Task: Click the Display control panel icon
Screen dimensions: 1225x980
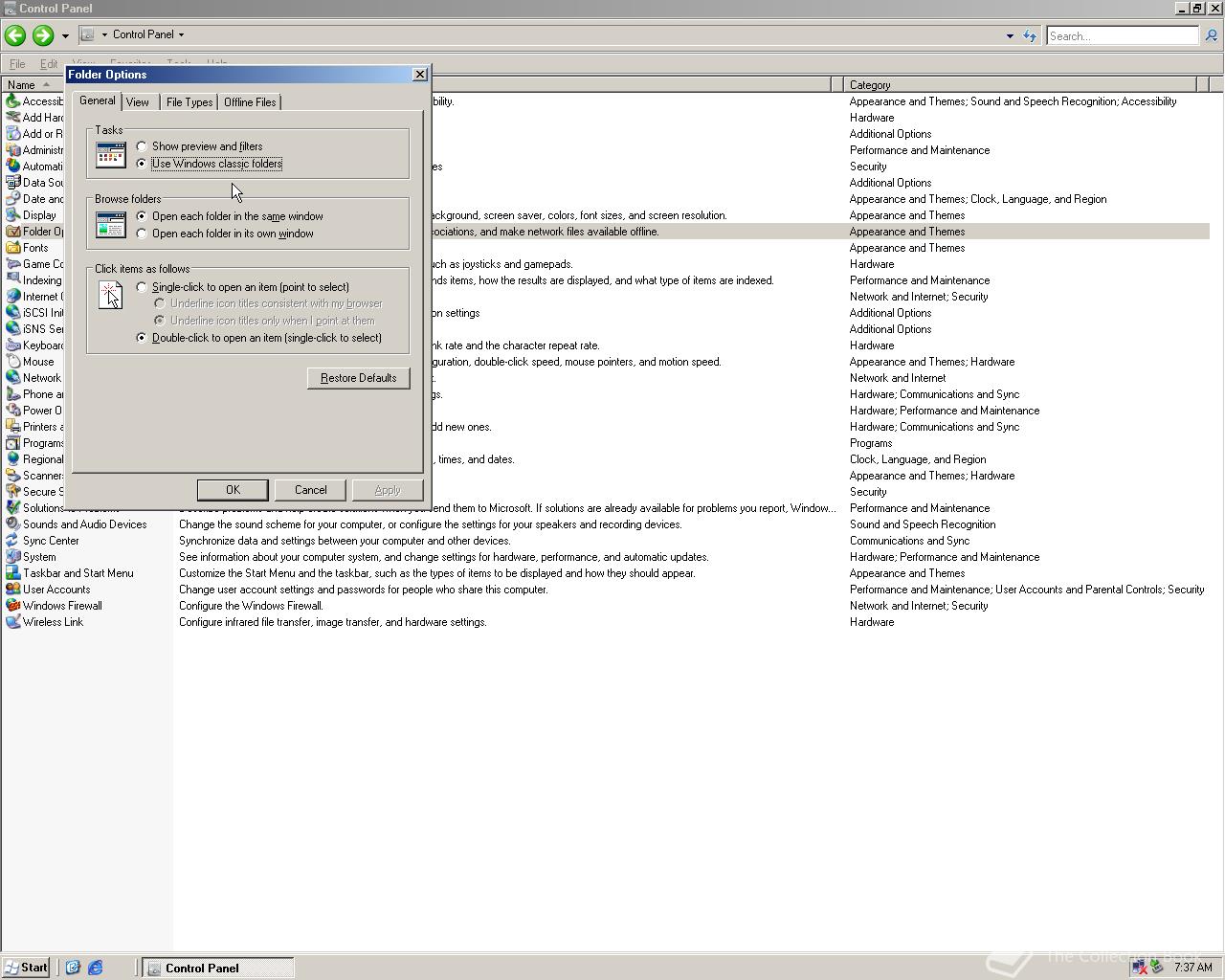Action: (12, 215)
